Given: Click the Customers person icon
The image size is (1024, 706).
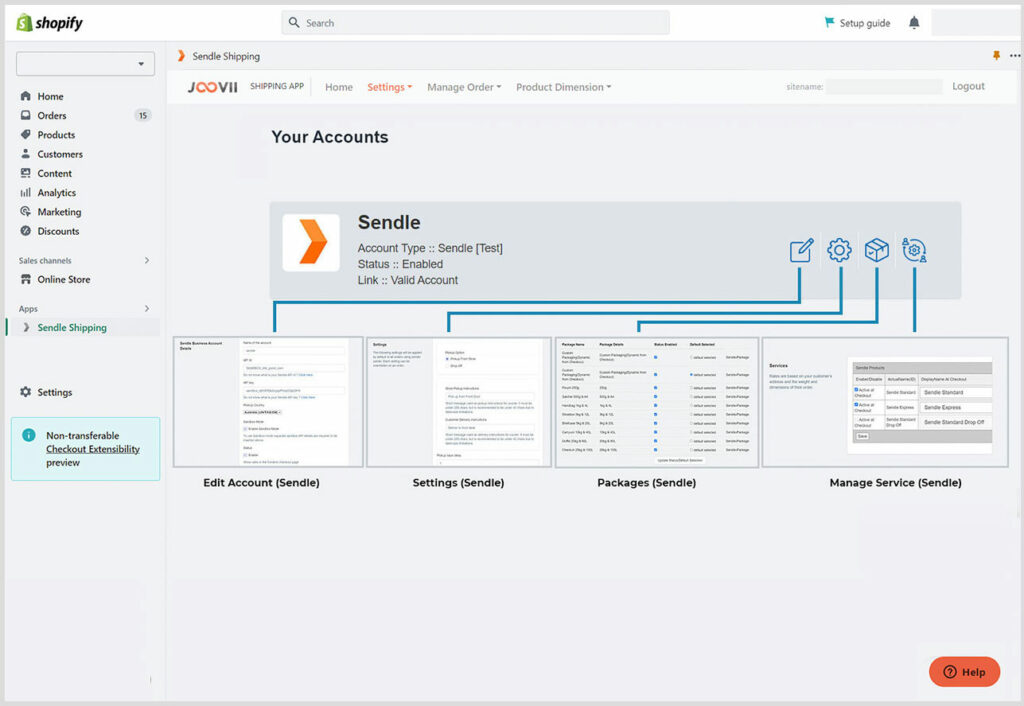Looking at the screenshot, I should point(25,153).
